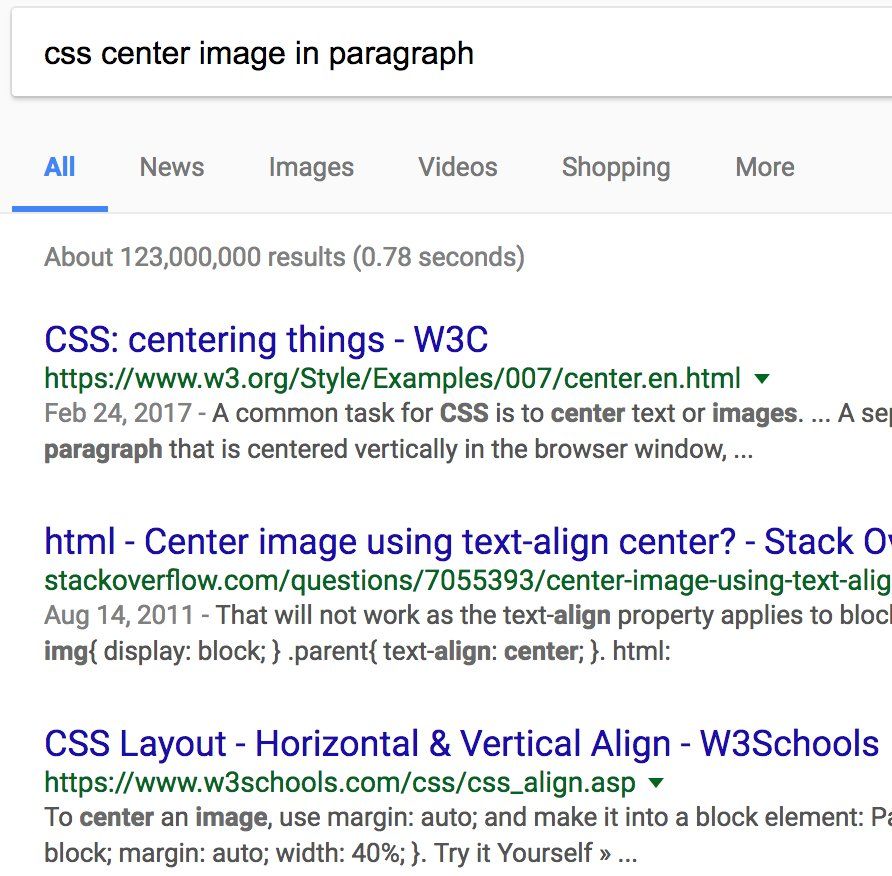Viewport: 892px width, 876px height.
Task: Expand the arrow next to the w3schools.com URL
Action: (656, 783)
